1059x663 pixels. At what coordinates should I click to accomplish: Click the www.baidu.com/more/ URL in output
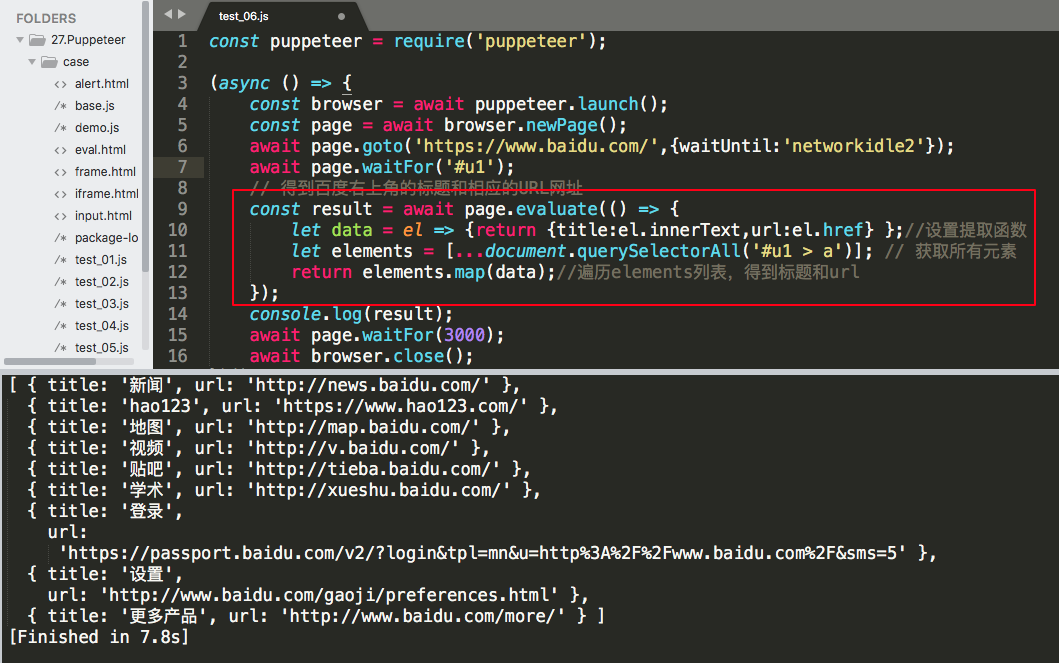click(x=422, y=616)
